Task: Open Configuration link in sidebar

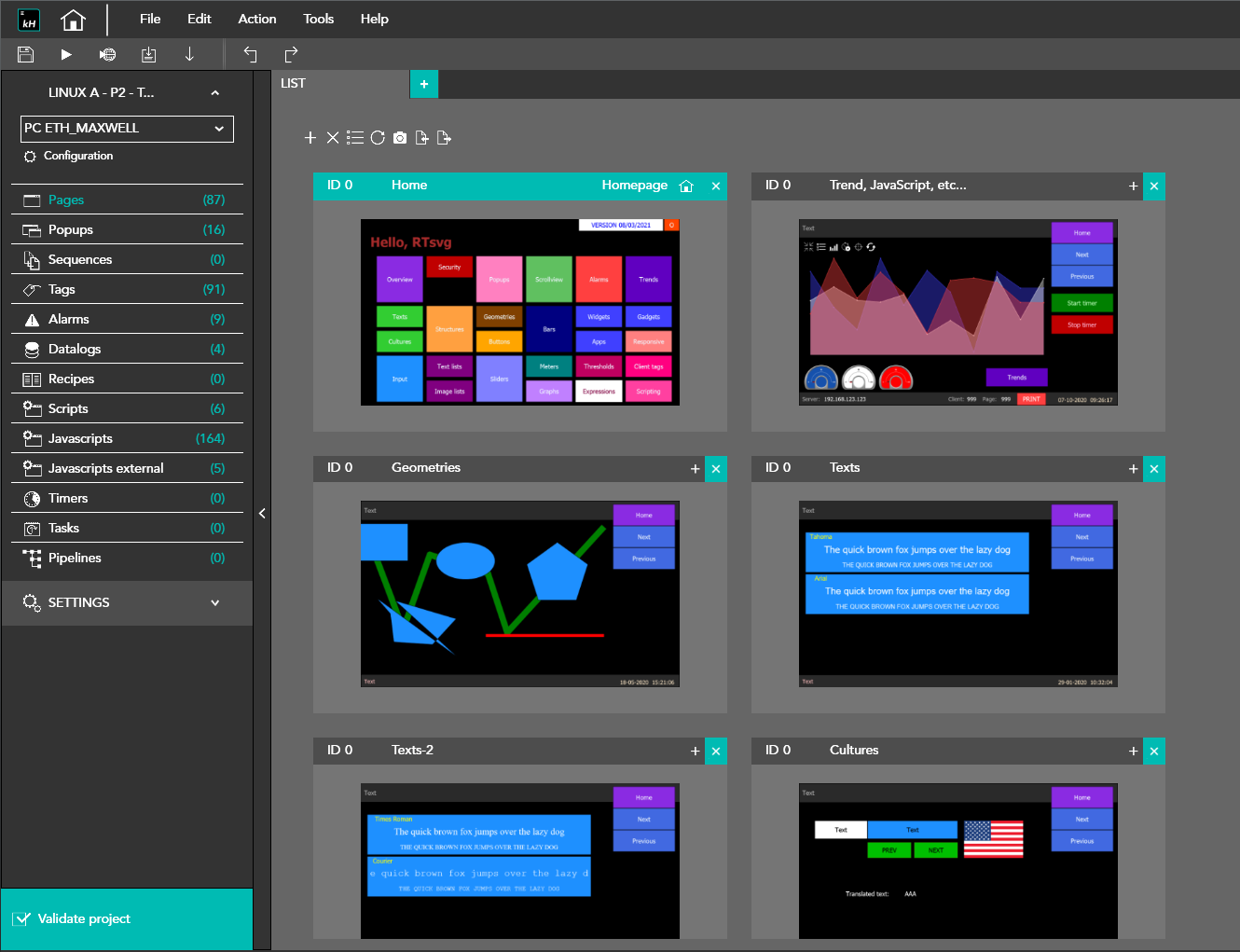Action: tap(77, 156)
